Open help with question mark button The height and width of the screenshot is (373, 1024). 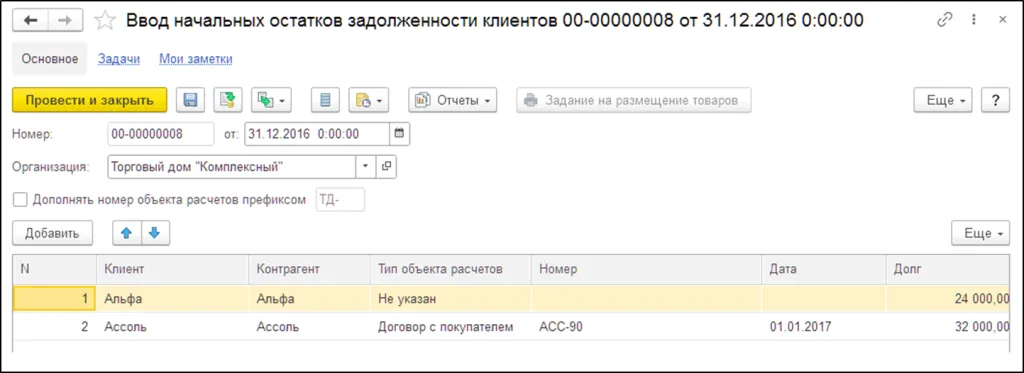pyautogui.click(x=996, y=101)
